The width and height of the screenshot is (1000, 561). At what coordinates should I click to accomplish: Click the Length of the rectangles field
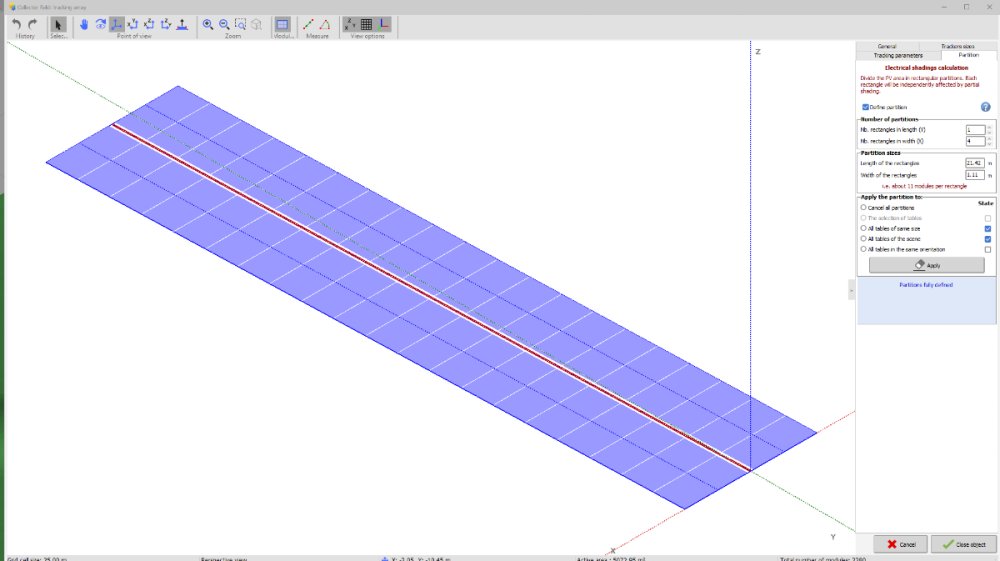(x=974, y=162)
